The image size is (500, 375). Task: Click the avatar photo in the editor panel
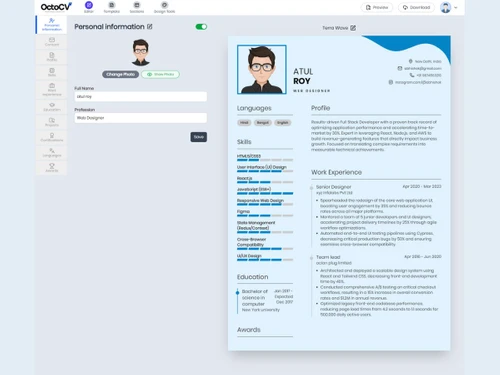click(x=140, y=52)
